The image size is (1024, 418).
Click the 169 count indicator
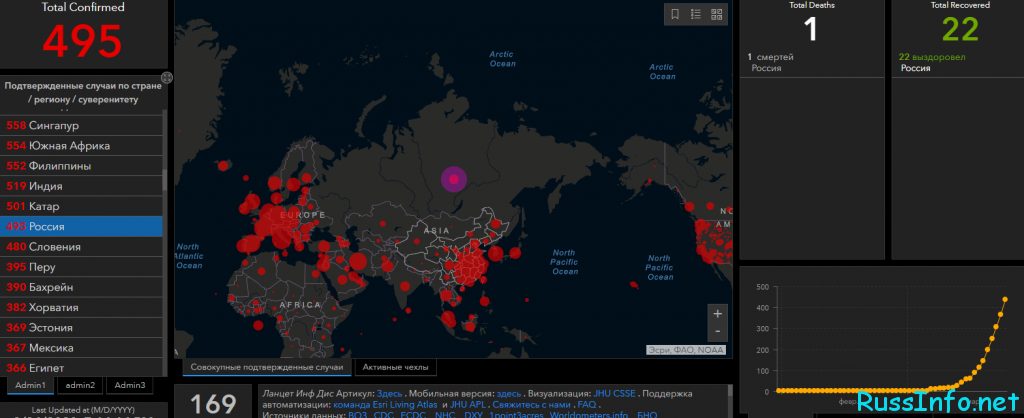[213, 404]
